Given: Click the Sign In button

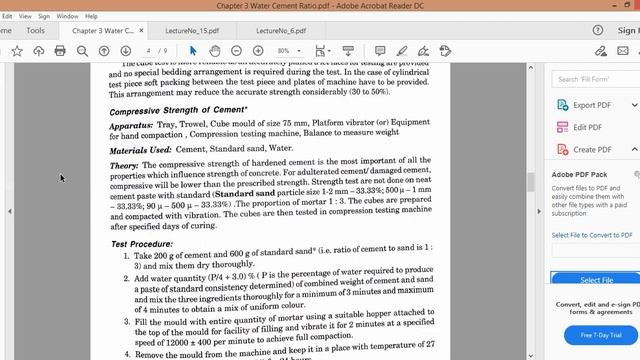Looking at the screenshot, I should point(628,31).
